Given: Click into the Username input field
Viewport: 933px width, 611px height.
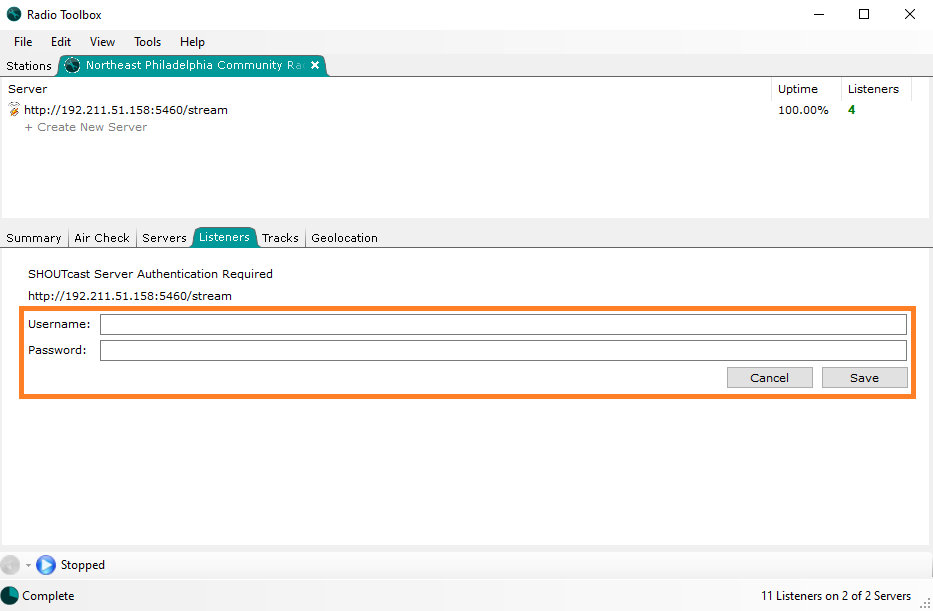Looking at the screenshot, I should point(503,324).
